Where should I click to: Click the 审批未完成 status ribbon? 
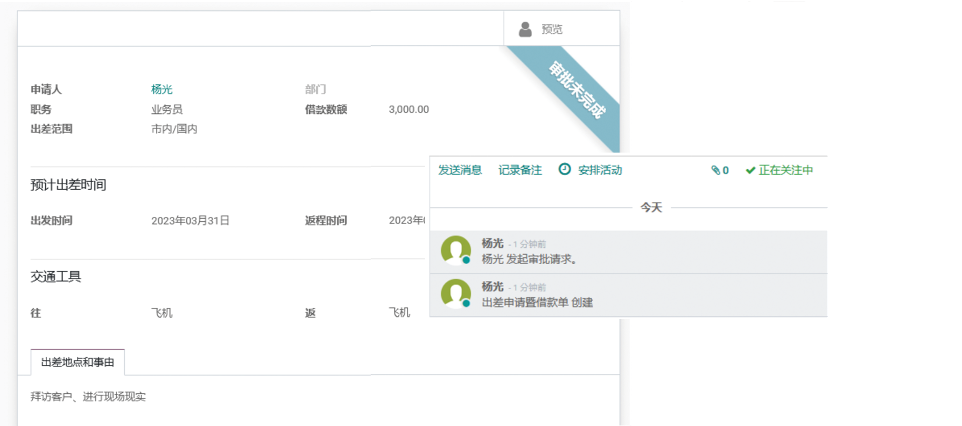(575, 92)
